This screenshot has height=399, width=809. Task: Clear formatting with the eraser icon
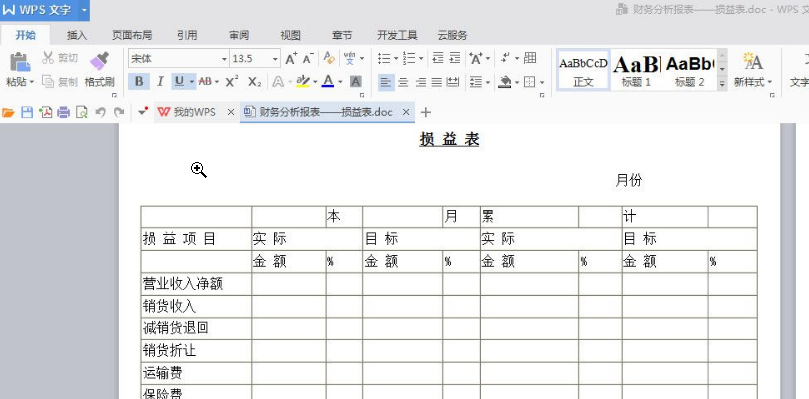tap(329, 58)
